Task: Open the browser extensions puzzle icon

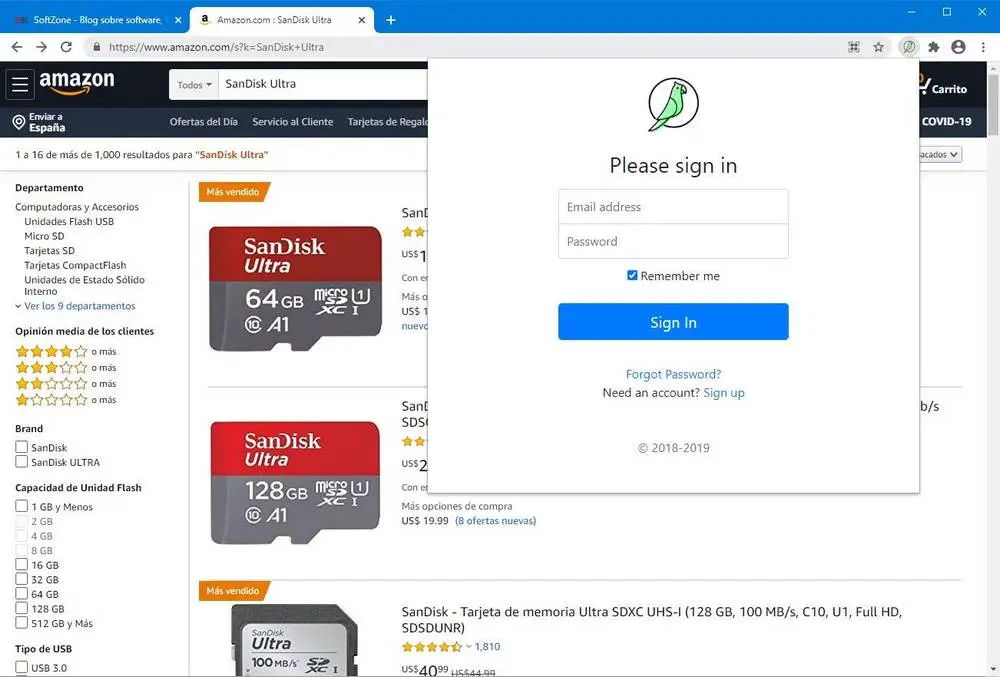Action: pos(934,47)
